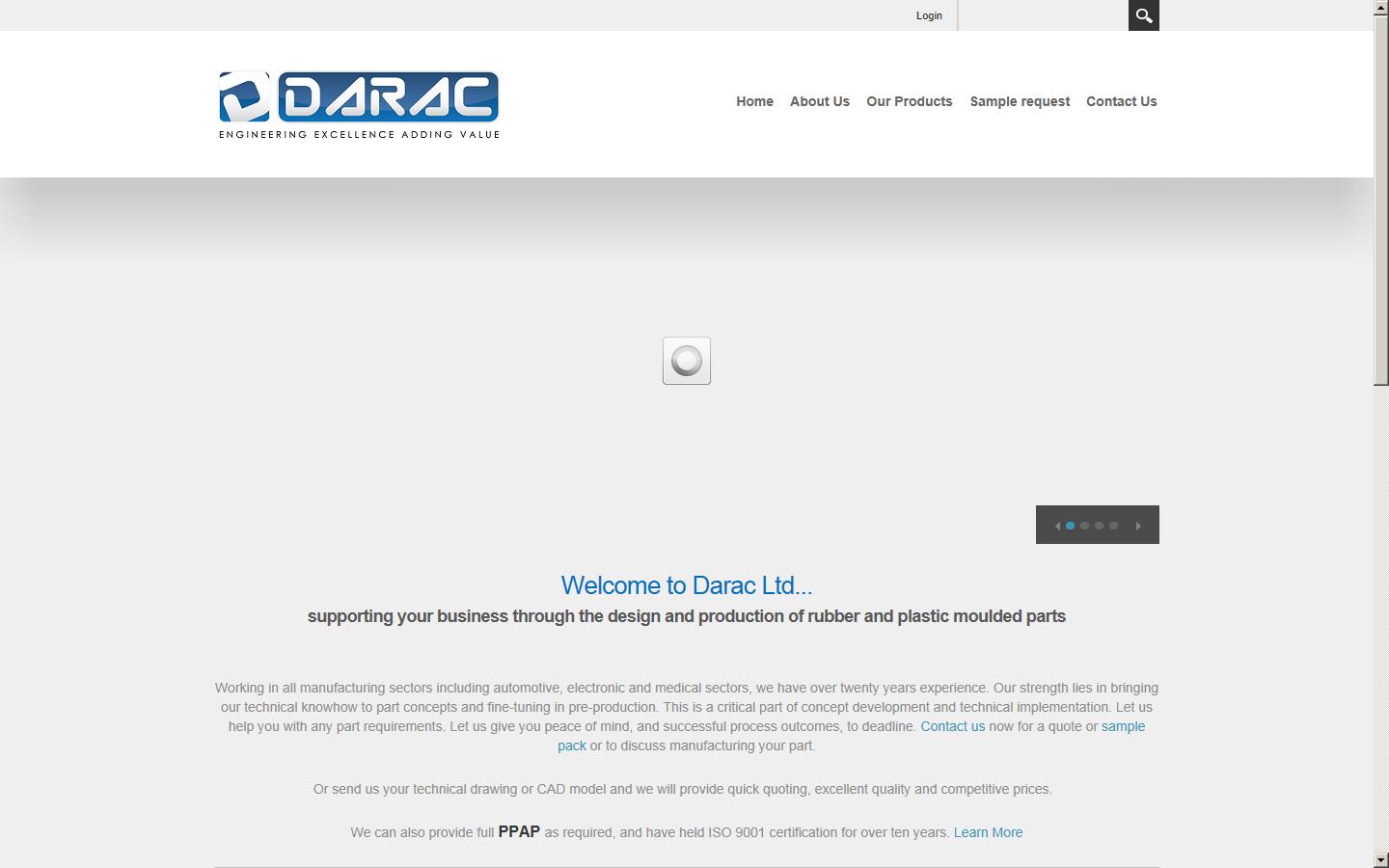The image size is (1389, 868).
Task: Open the About Us page
Action: 819,101
